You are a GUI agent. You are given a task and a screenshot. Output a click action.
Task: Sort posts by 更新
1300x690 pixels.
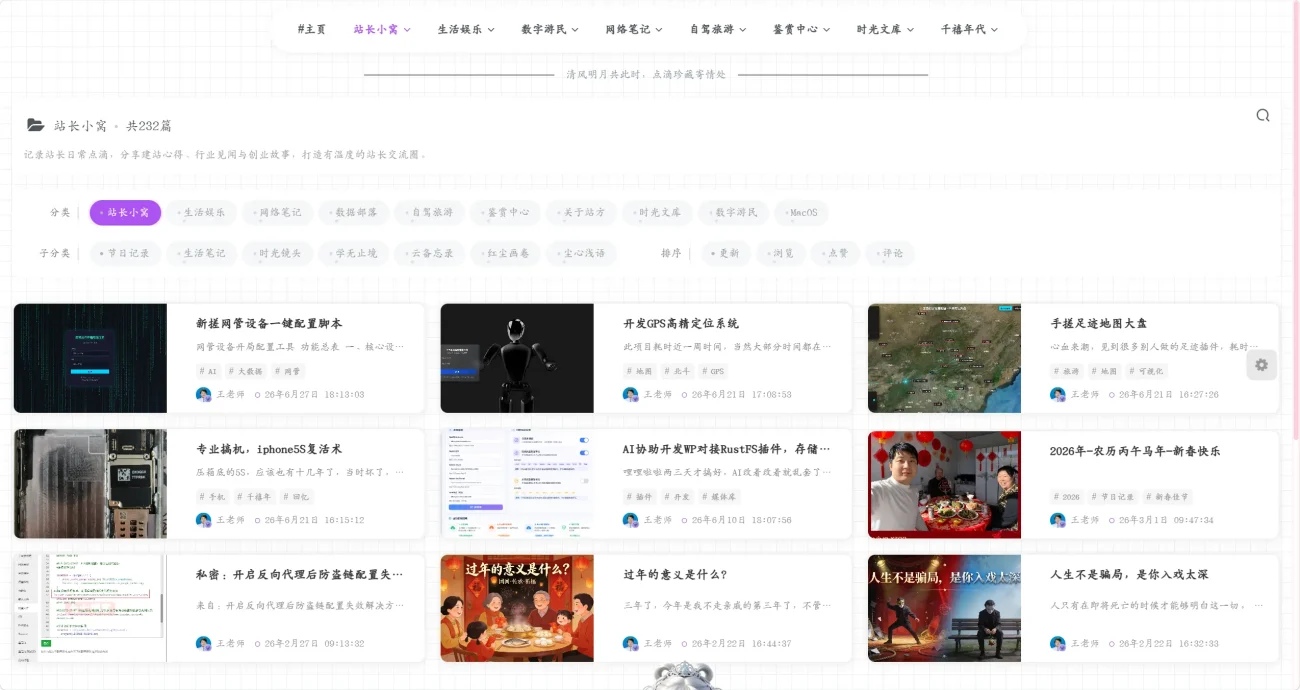pos(726,254)
